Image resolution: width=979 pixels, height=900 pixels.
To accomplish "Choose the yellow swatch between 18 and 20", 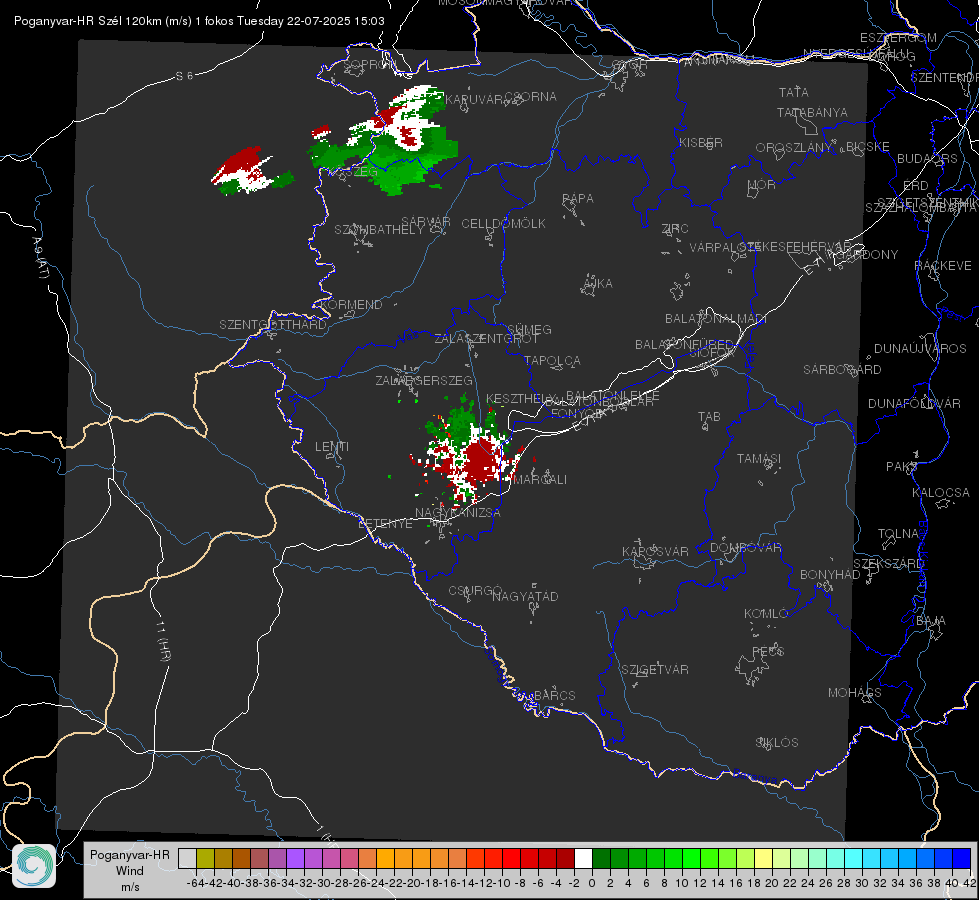I will click(x=763, y=859).
